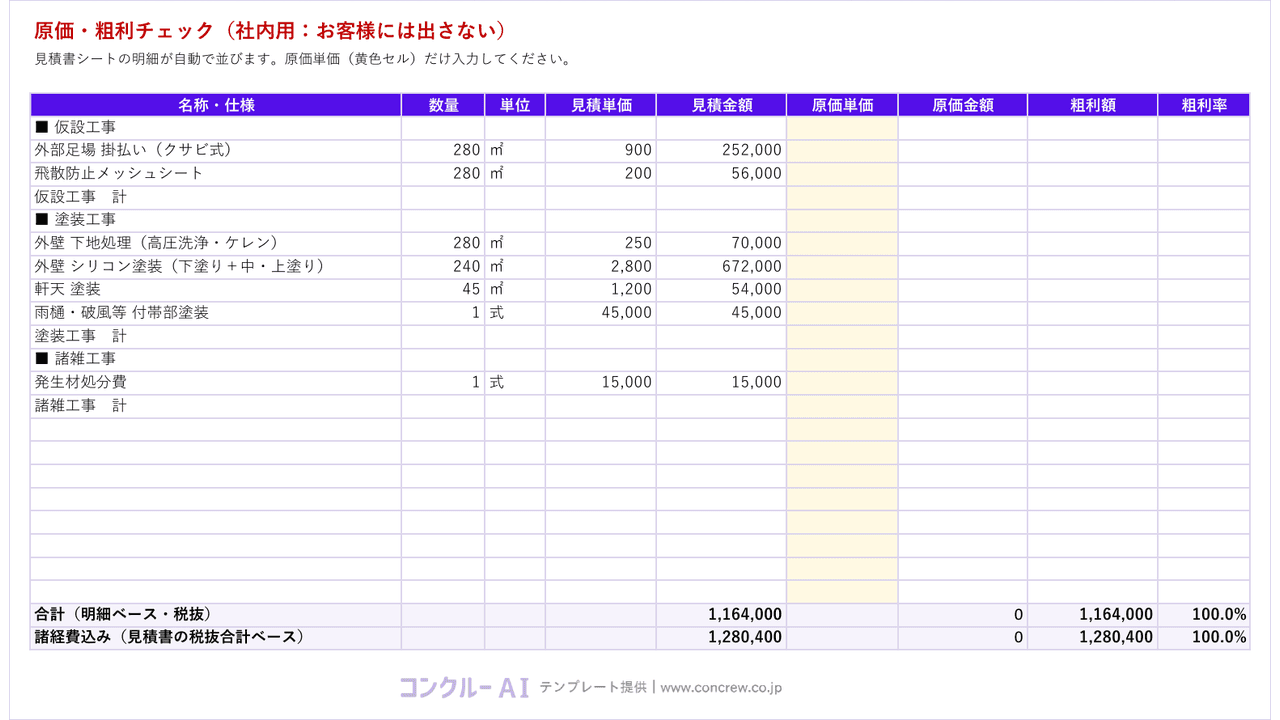Select the 単位 column header

[515, 105]
